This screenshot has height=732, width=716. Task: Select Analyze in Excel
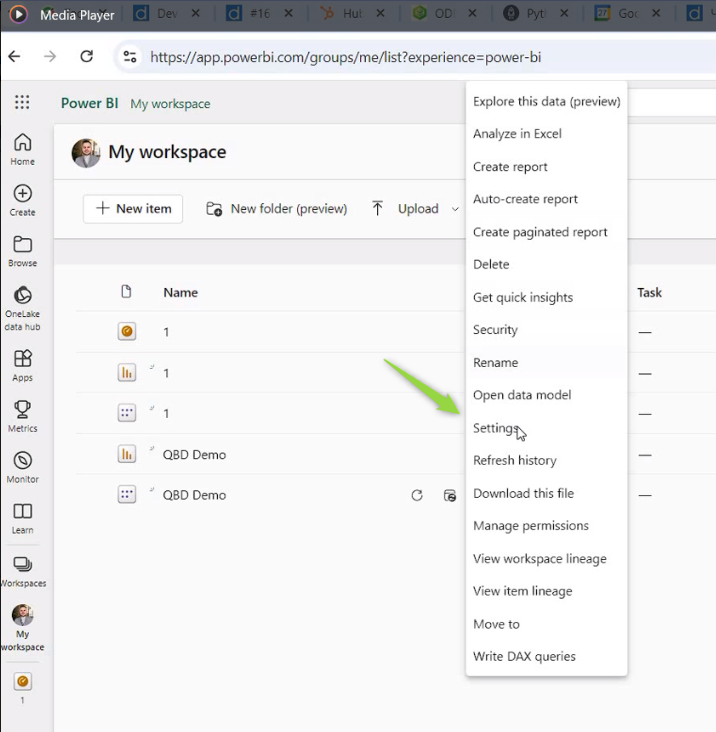pyautogui.click(x=547, y=134)
